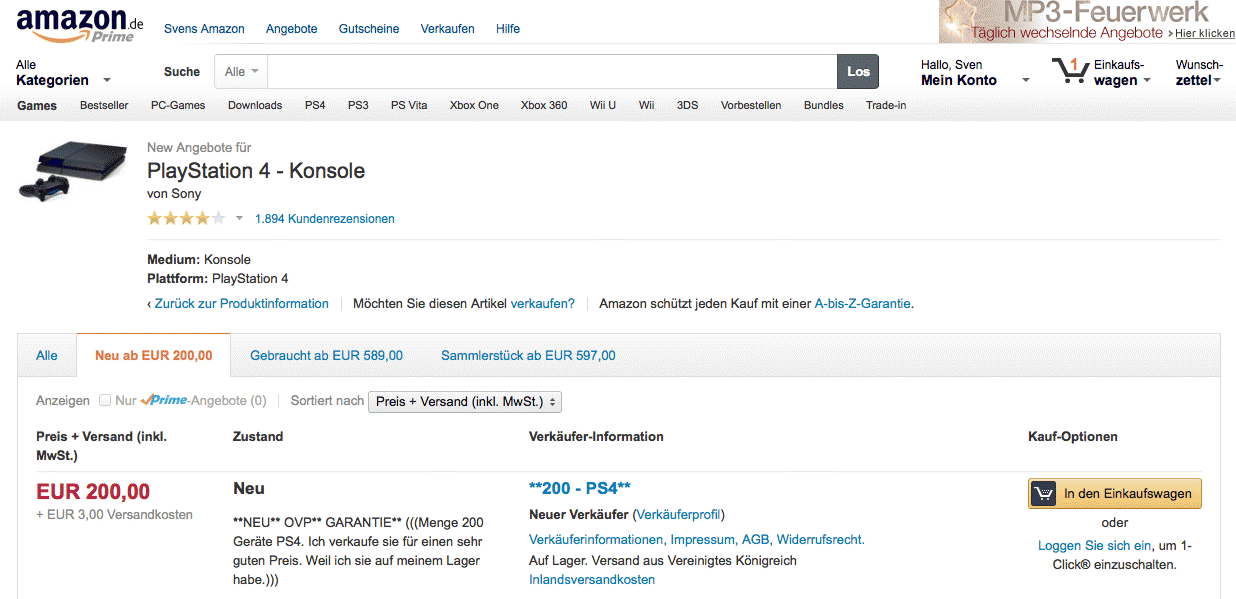Expand the star rating breakdown arrow

click(x=239, y=218)
